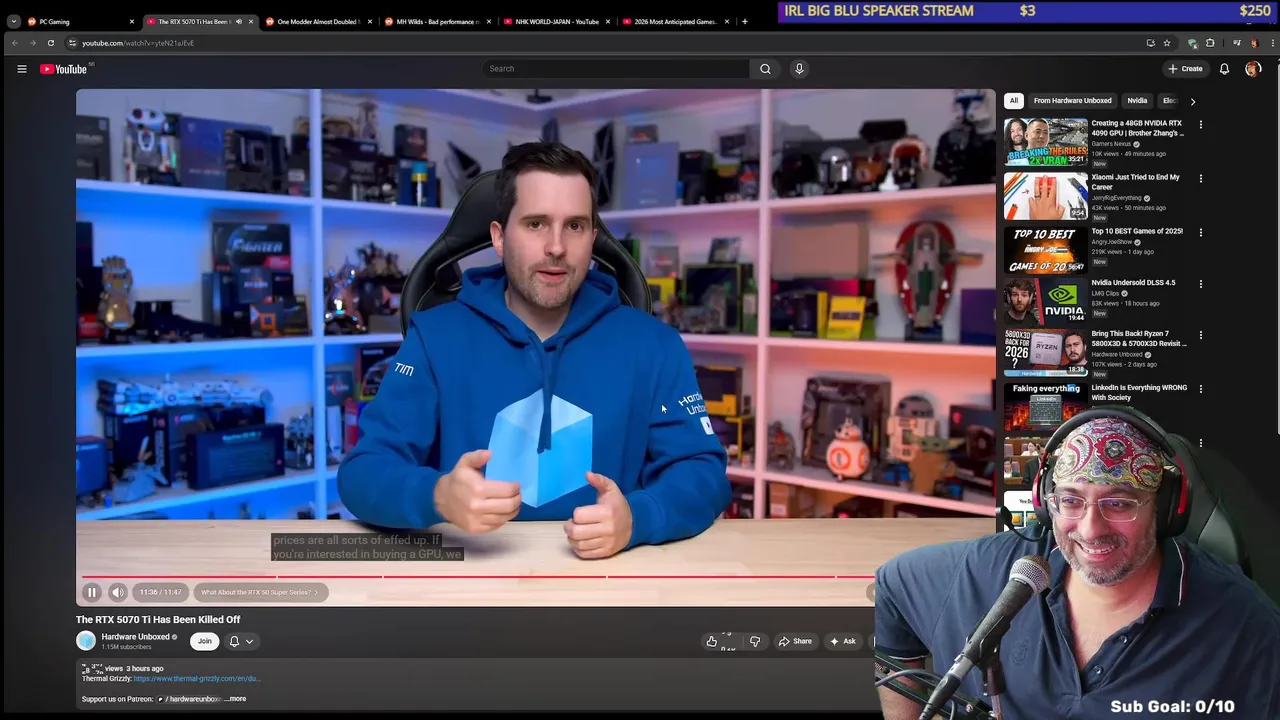
Task: Open YouTube notifications bell
Action: [1224, 69]
